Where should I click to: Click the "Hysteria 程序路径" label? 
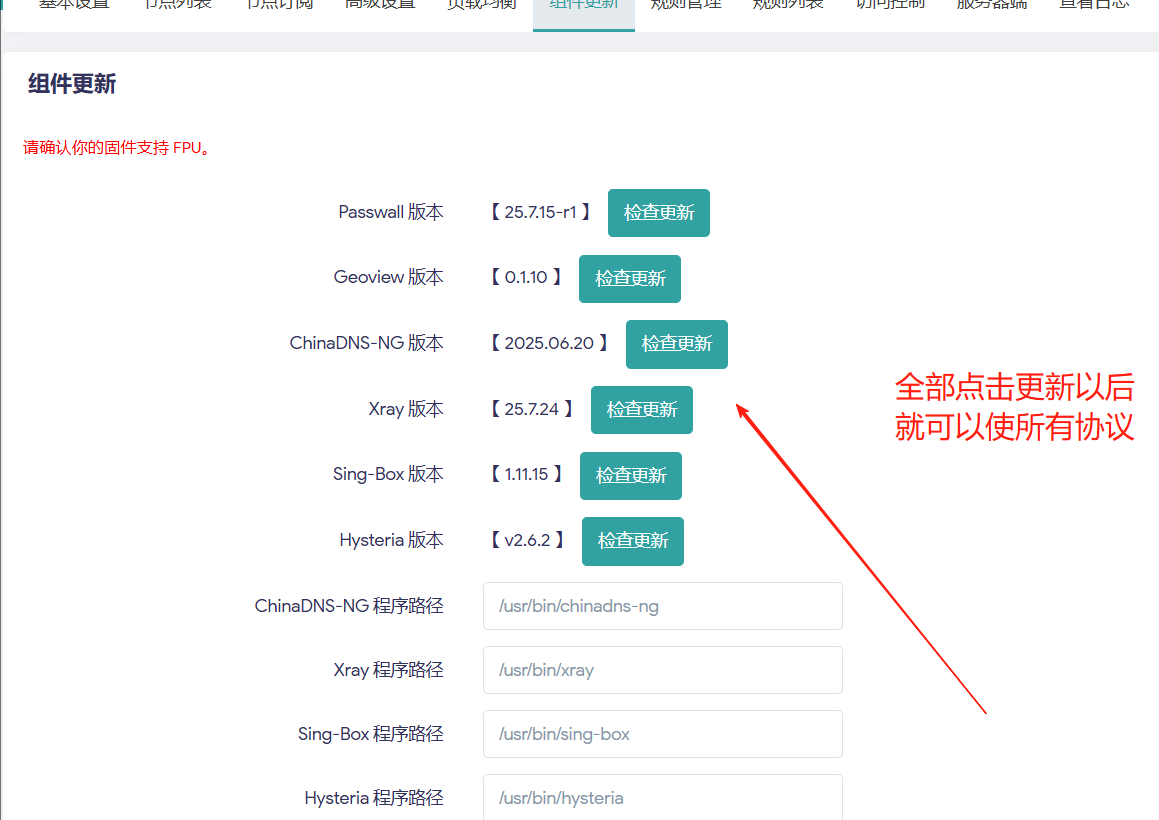click(374, 798)
